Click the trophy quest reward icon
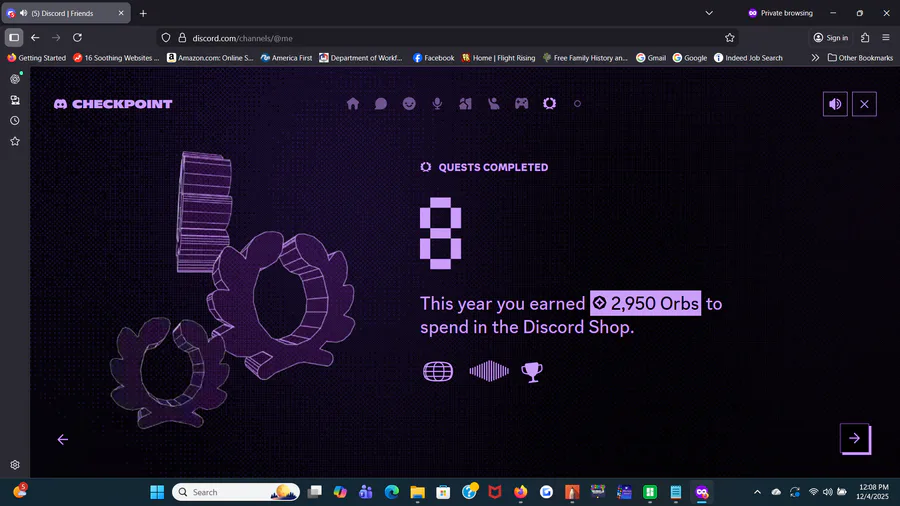900x506 pixels. point(532,372)
